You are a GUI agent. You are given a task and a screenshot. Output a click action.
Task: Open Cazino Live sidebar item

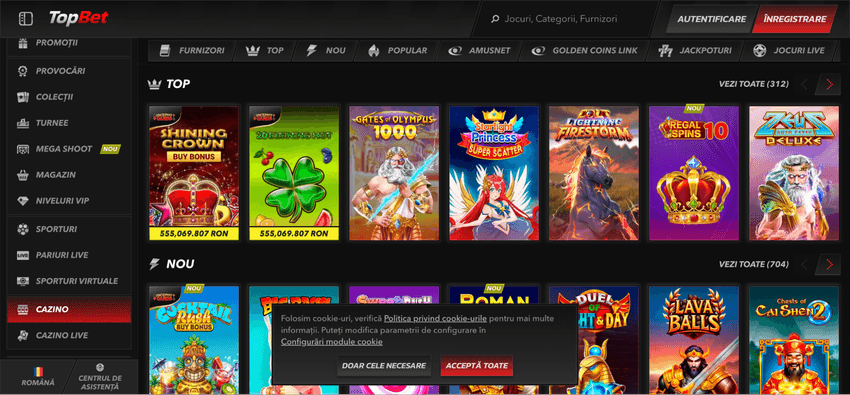click(69, 335)
